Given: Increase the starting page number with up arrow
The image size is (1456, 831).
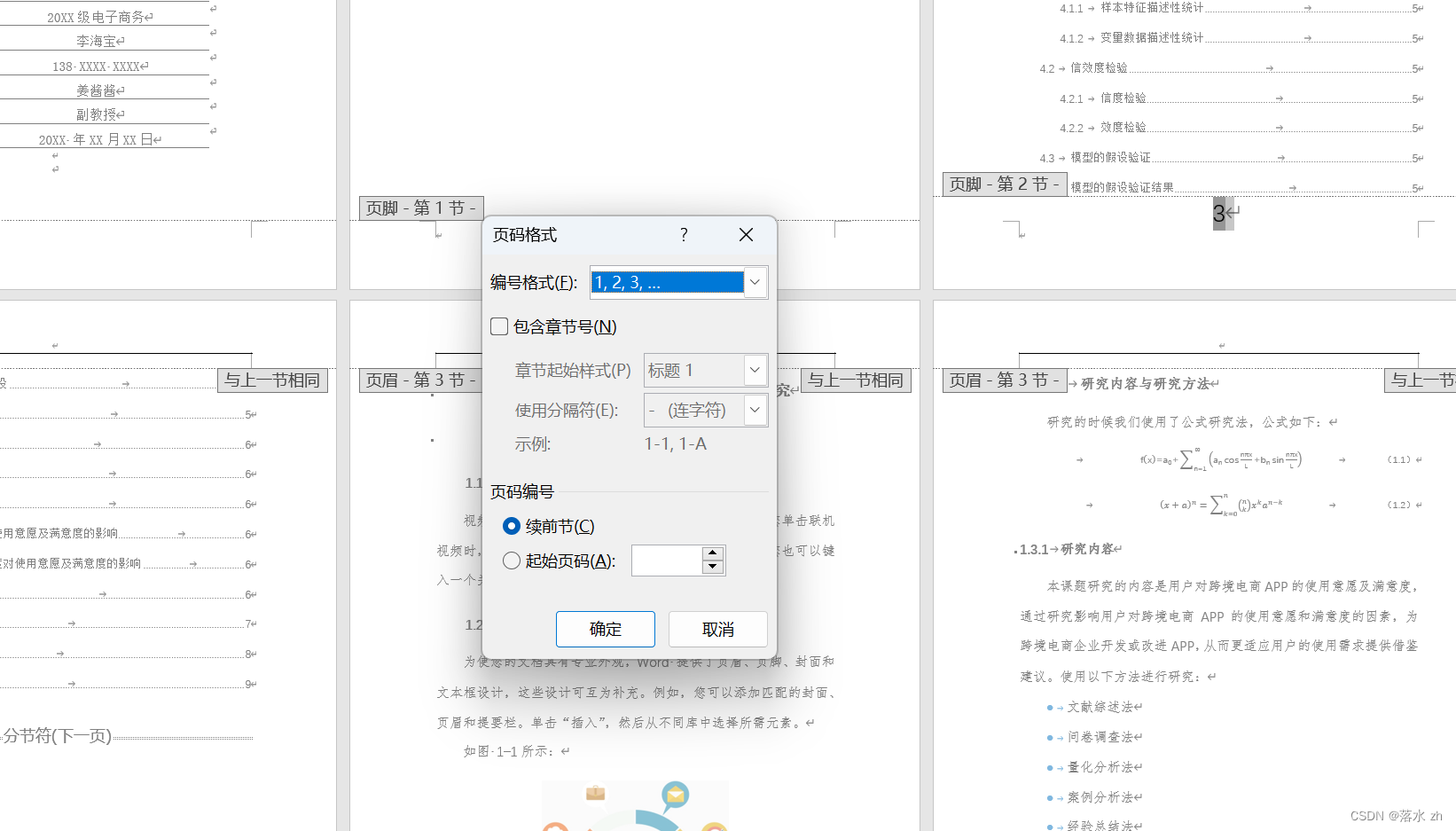Looking at the screenshot, I should tap(713, 553).
